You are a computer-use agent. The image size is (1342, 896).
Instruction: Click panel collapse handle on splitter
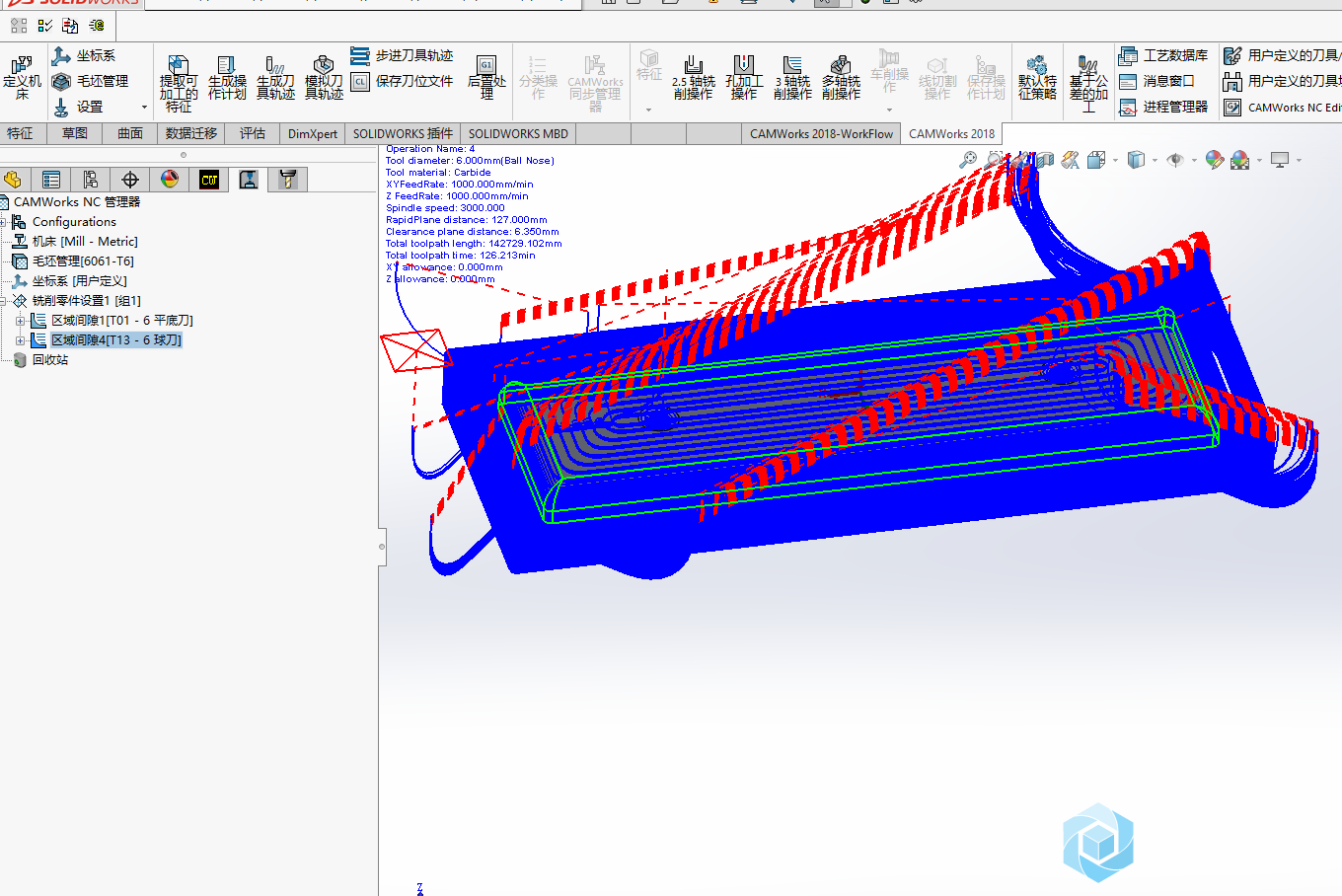click(x=382, y=545)
